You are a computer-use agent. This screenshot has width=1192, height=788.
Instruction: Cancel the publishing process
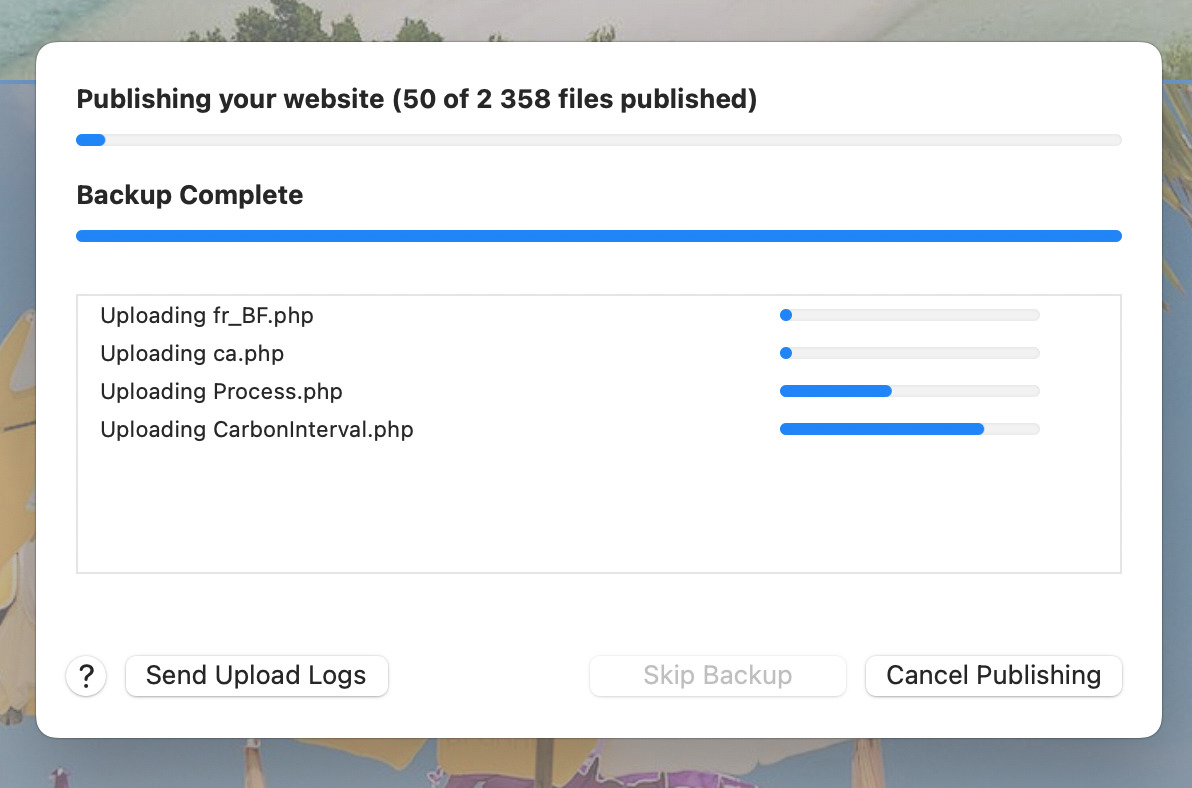tap(993, 676)
